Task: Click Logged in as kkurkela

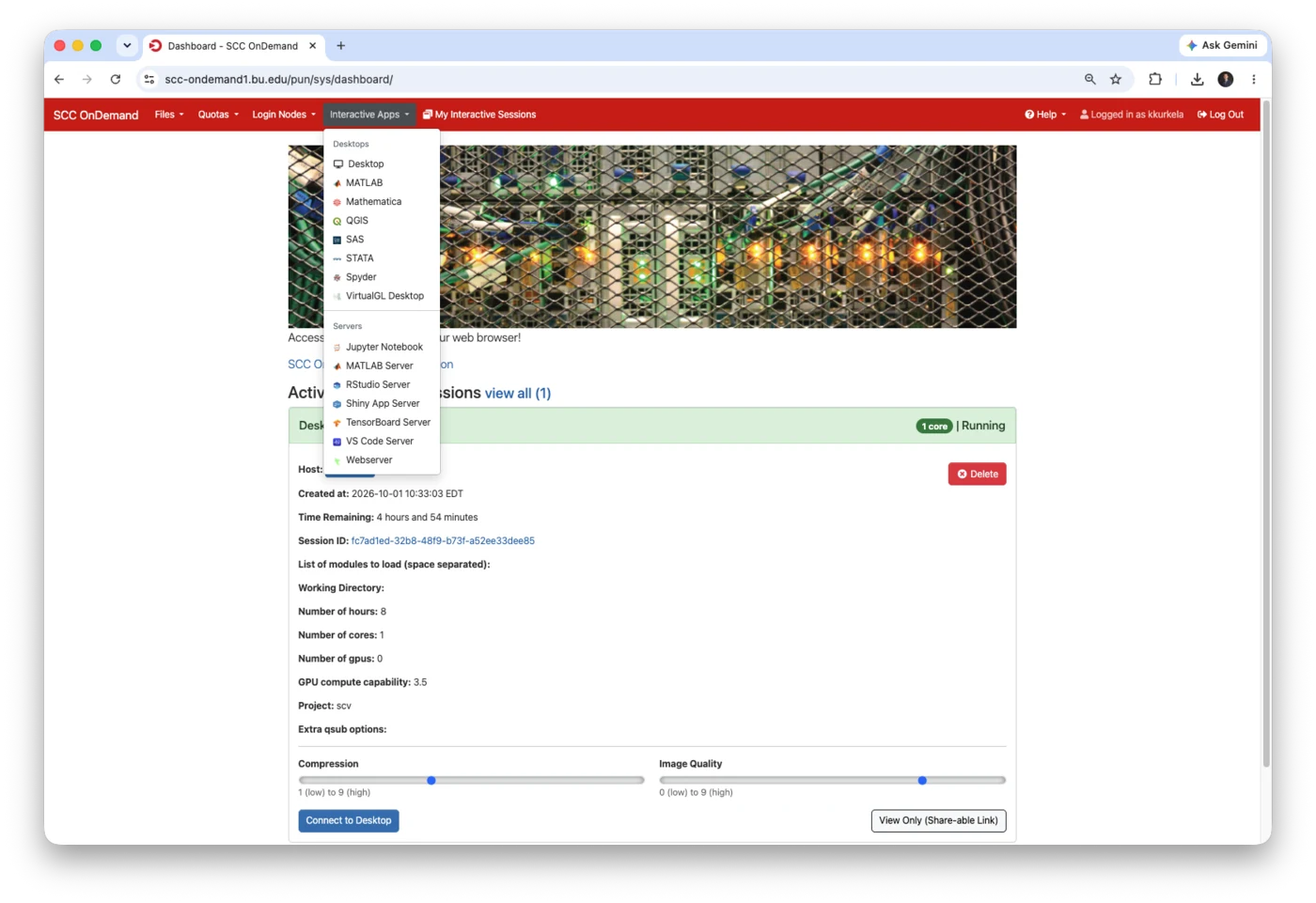Action: [1132, 115]
